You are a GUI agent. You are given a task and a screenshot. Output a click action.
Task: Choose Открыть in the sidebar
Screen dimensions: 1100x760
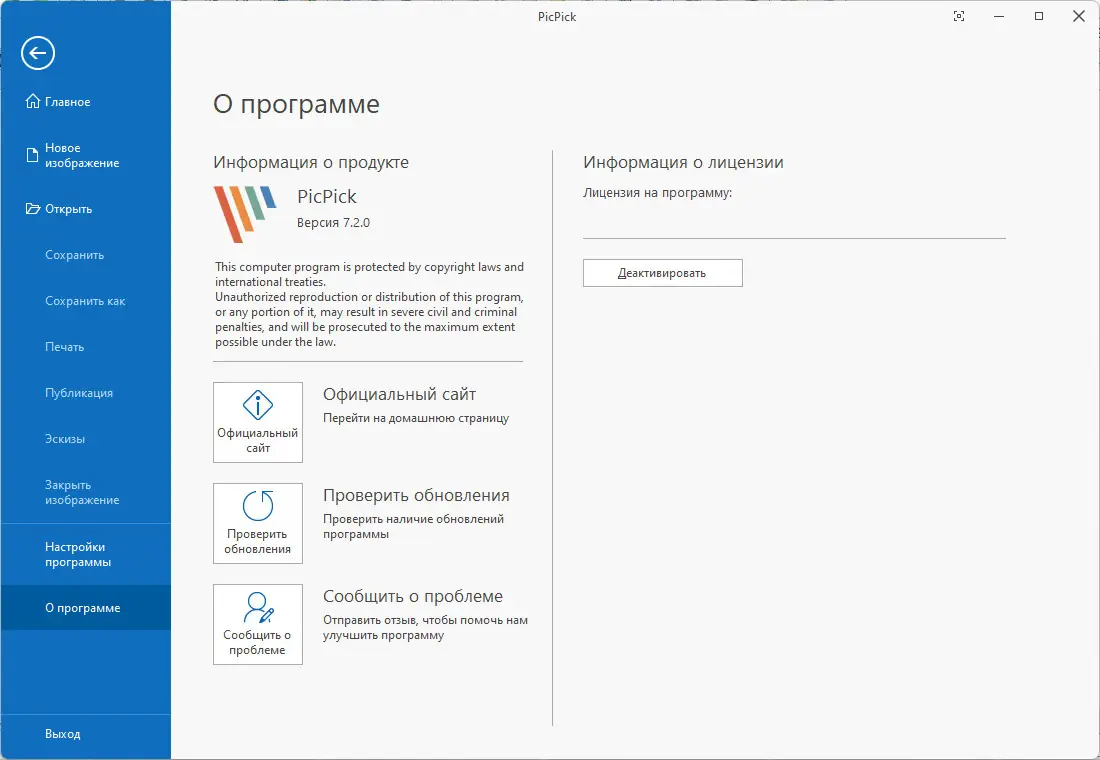click(86, 208)
